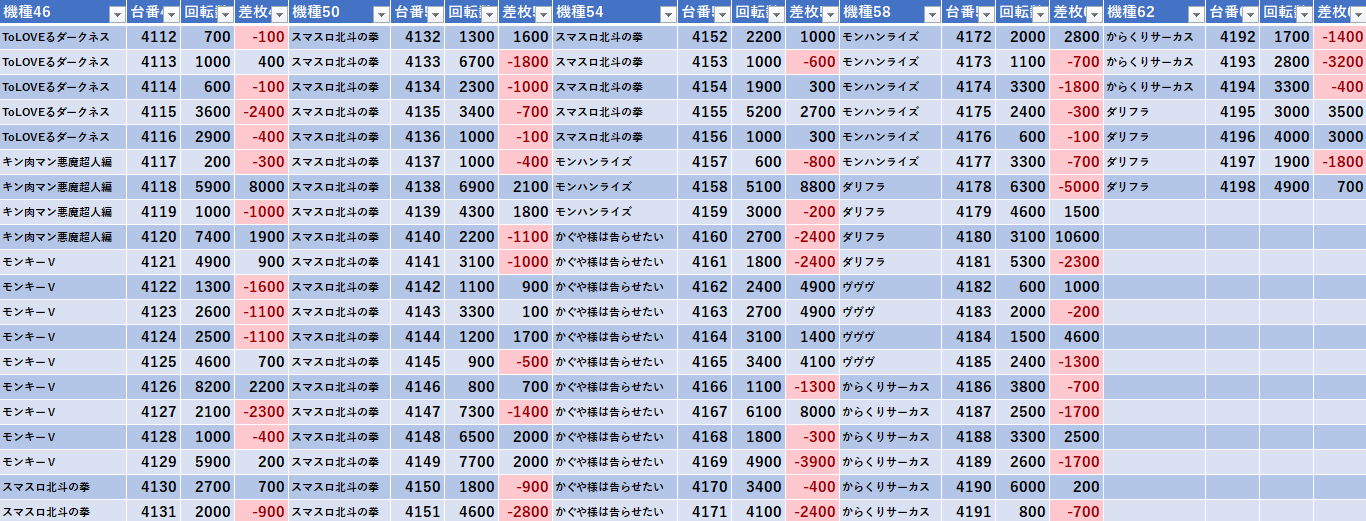Image resolution: width=1366 pixels, height=521 pixels.
Task: Click キン肉マン悪魔超人編 cell in row 4117
Action: pos(63,162)
